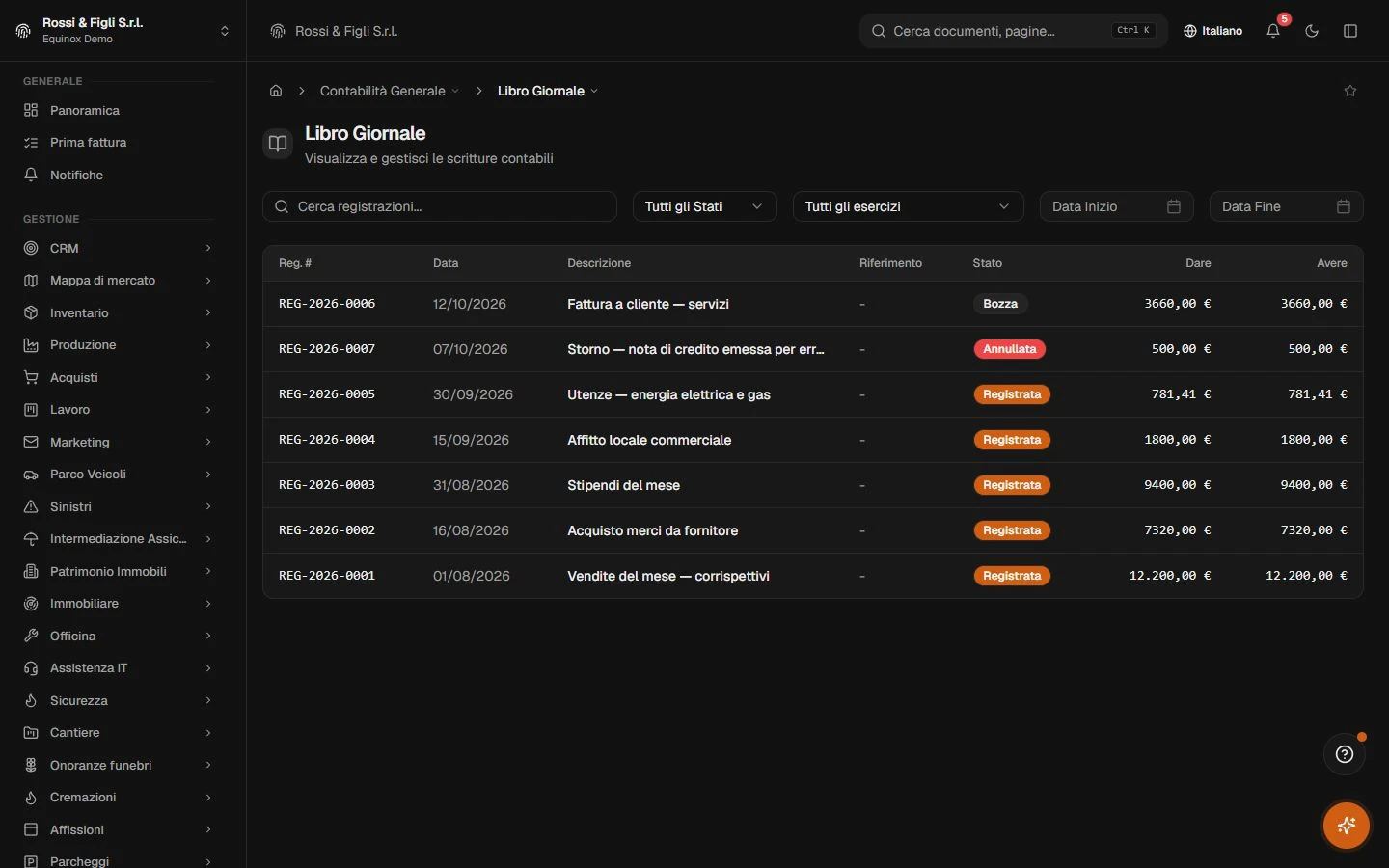Sort by the Data column header

446,263
